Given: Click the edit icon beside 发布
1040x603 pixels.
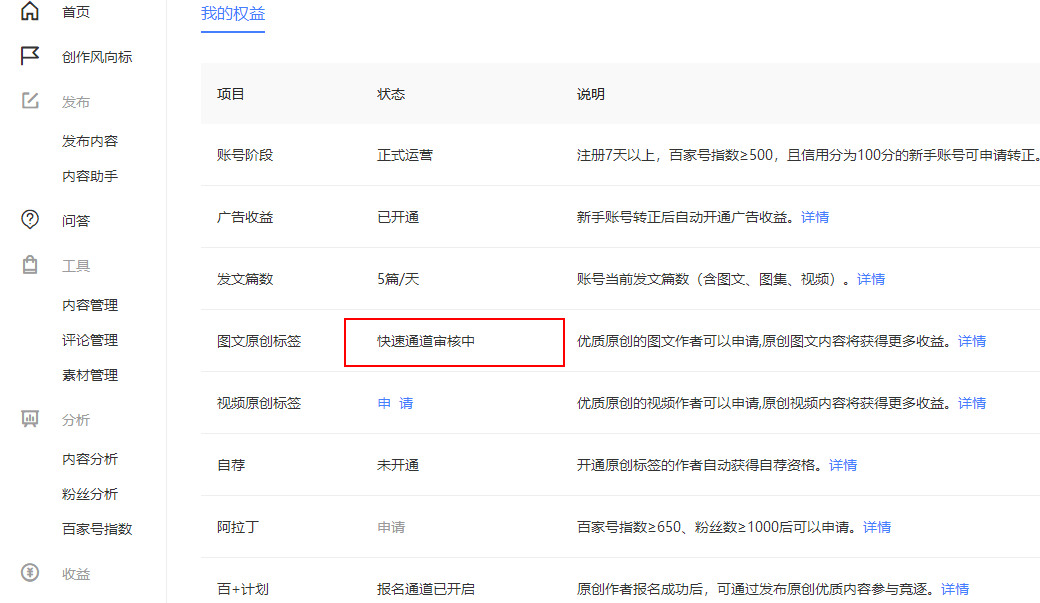Looking at the screenshot, I should (30, 101).
